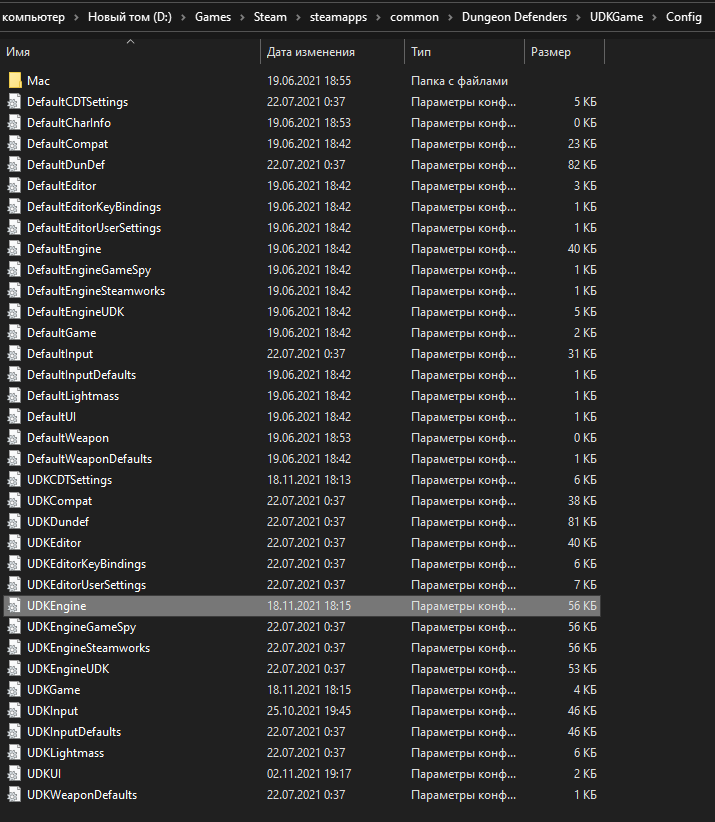Select the DefaultEngineGameSpy file icon
Viewport: 715px width, 822px height.
click(15, 269)
